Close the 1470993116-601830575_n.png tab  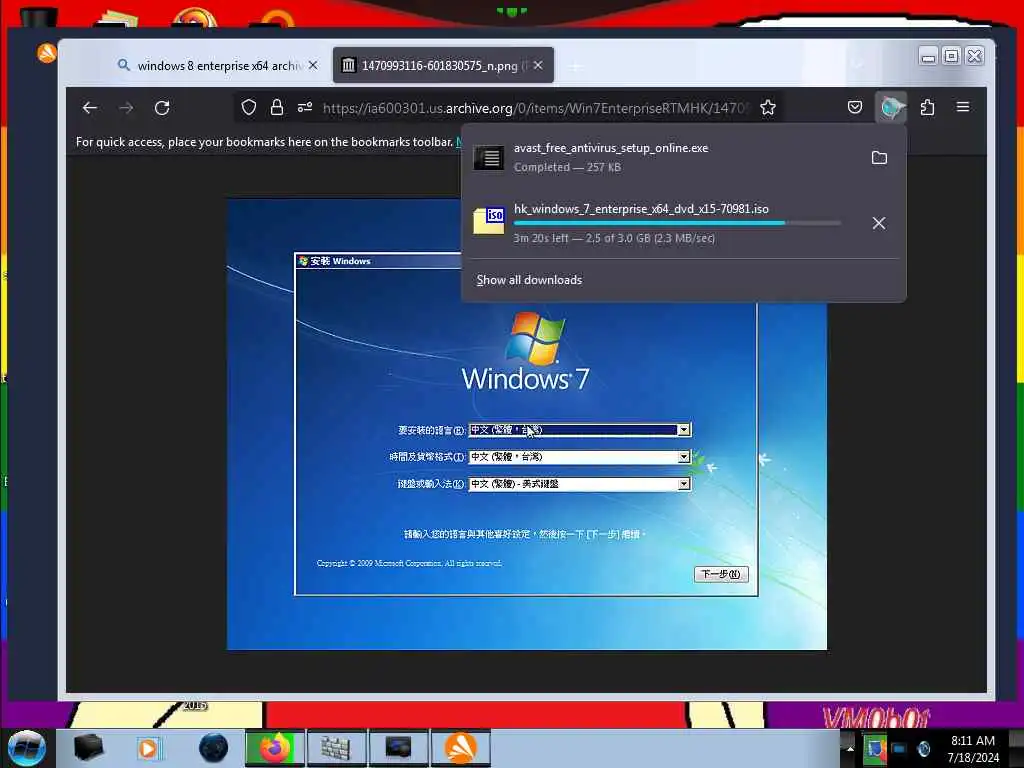[538, 65]
